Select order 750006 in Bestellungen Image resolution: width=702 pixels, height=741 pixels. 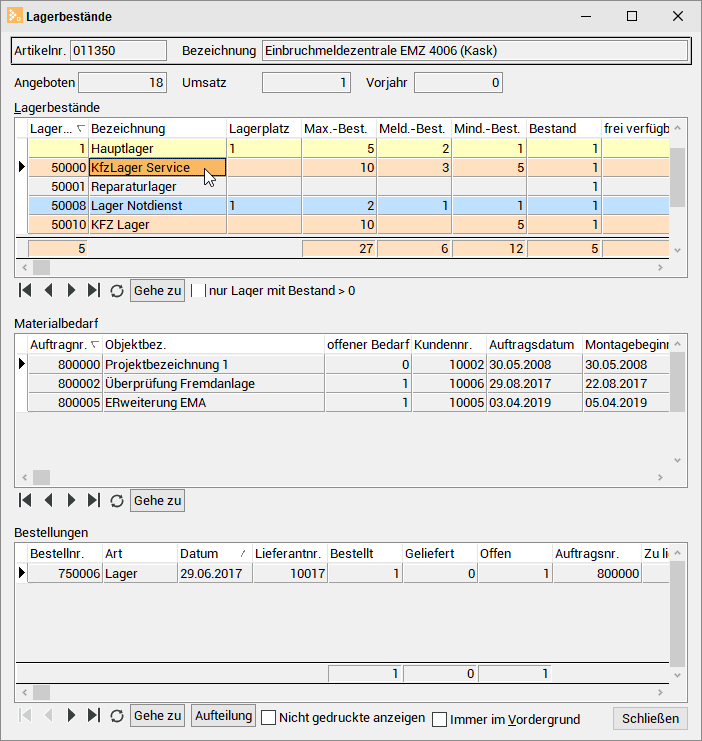click(349, 573)
